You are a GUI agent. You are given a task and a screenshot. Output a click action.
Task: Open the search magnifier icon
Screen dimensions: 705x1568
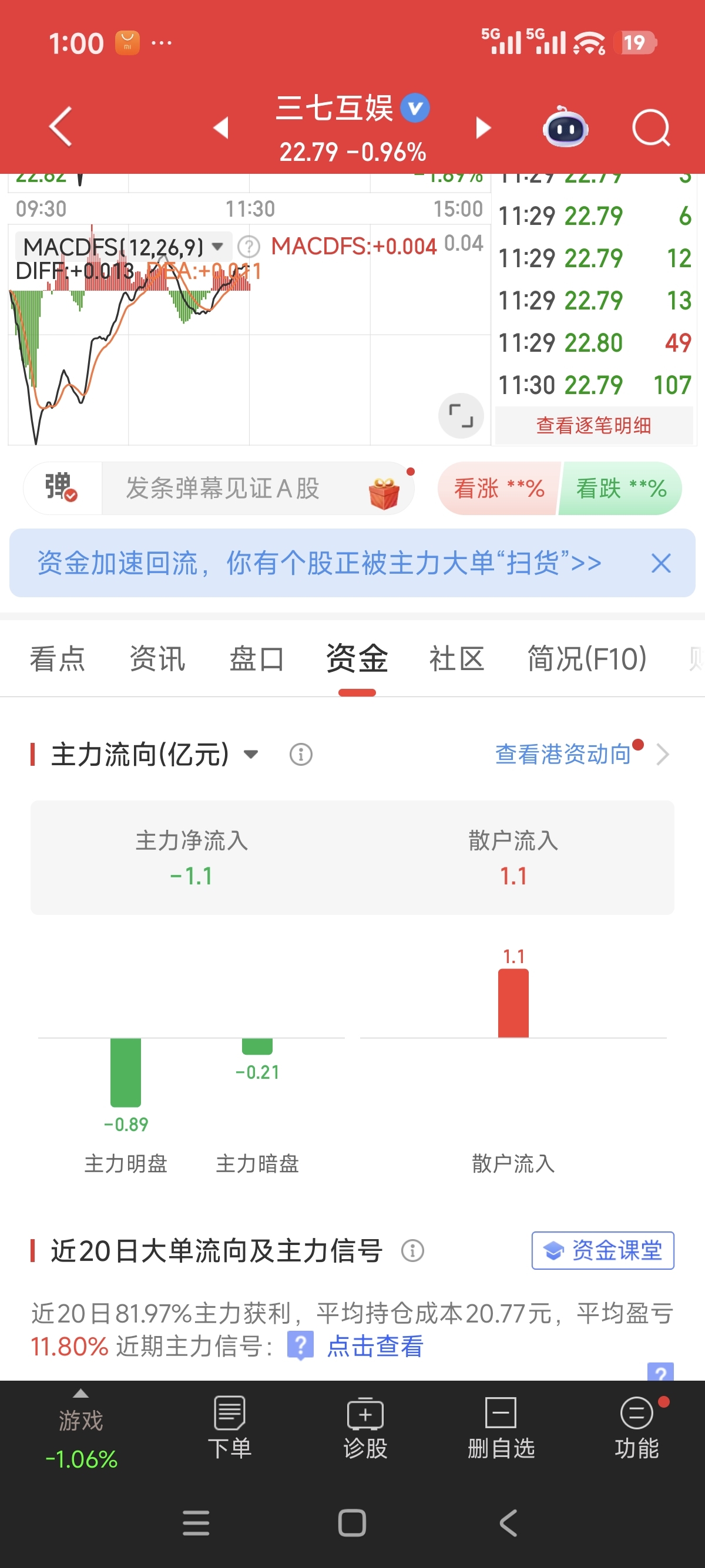(x=651, y=128)
